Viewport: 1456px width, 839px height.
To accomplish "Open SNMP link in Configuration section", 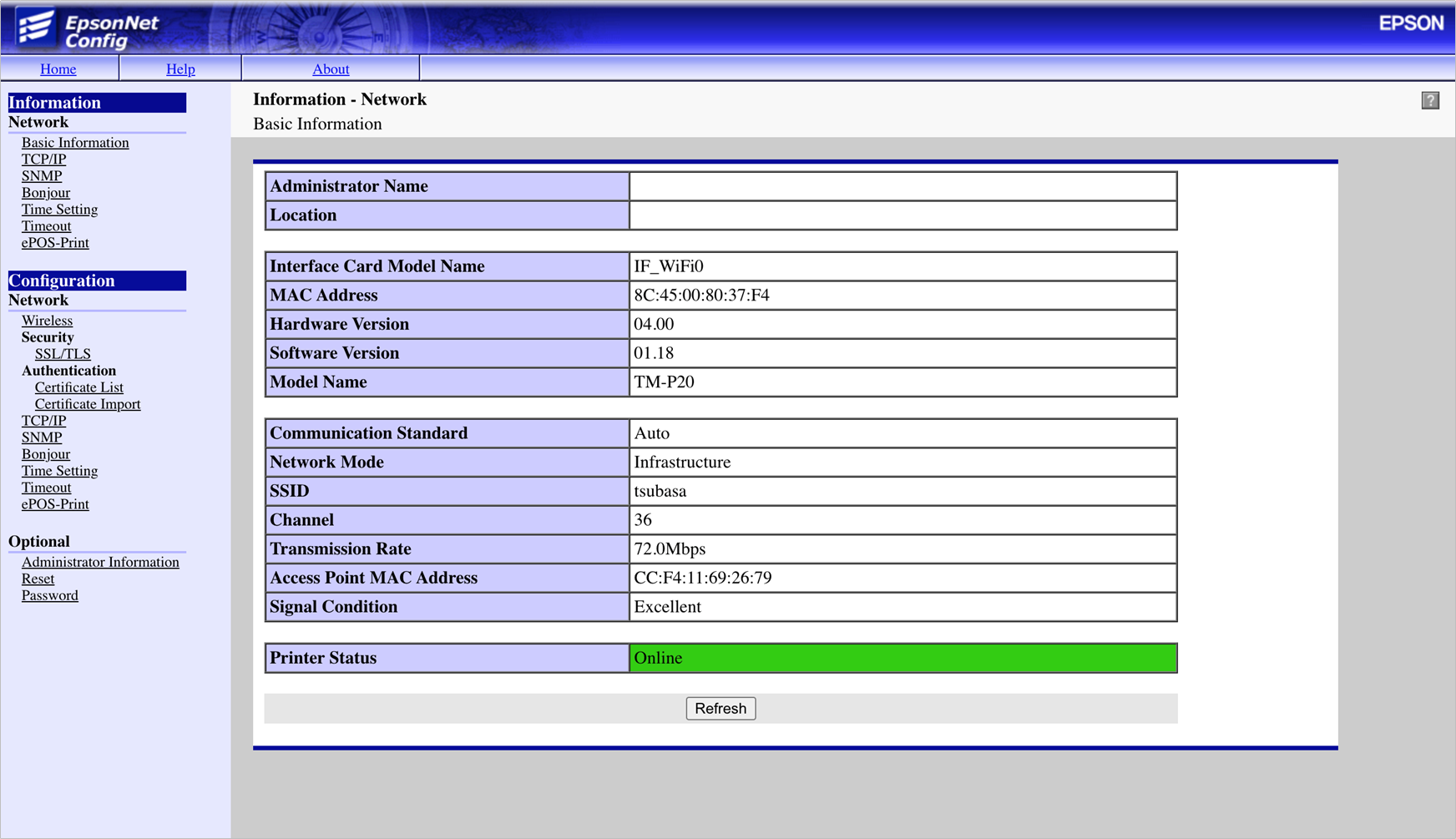I will click(x=42, y=437).
